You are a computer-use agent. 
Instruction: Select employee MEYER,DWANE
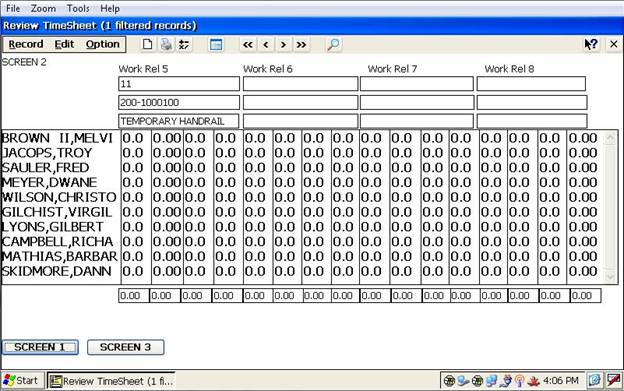(x=49, y=182)
